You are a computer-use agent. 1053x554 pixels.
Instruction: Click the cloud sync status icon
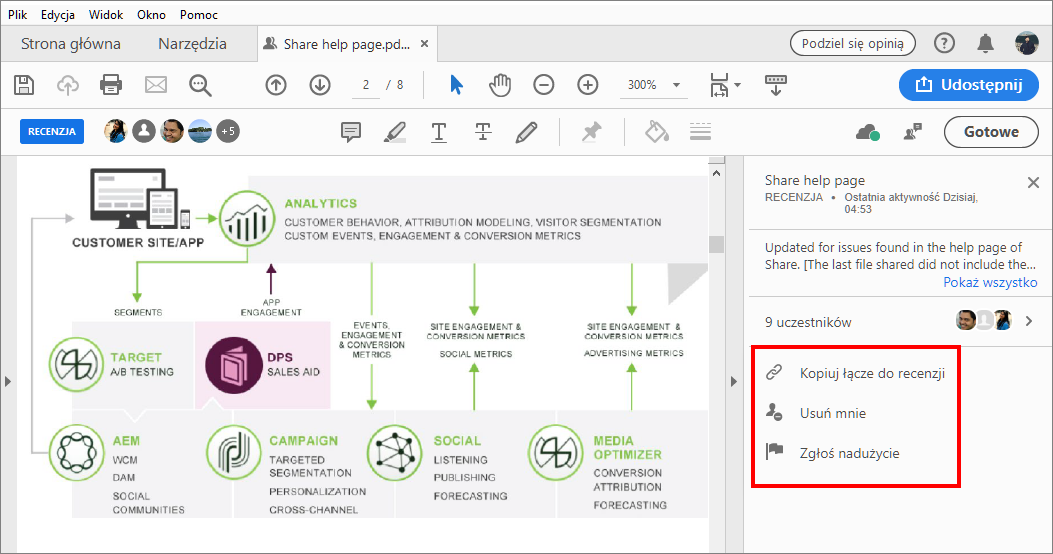[x=868, y=132]
